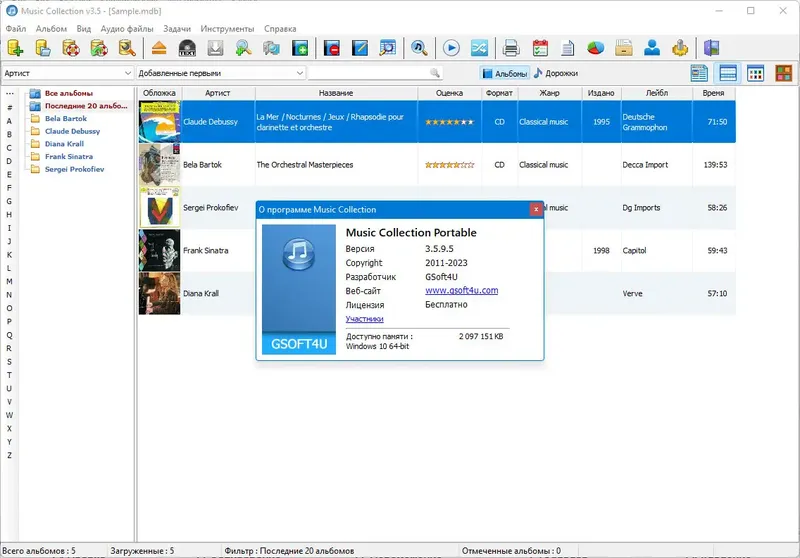
Task: Click the edit album pencil icon
Action: (x=360, y=48)
